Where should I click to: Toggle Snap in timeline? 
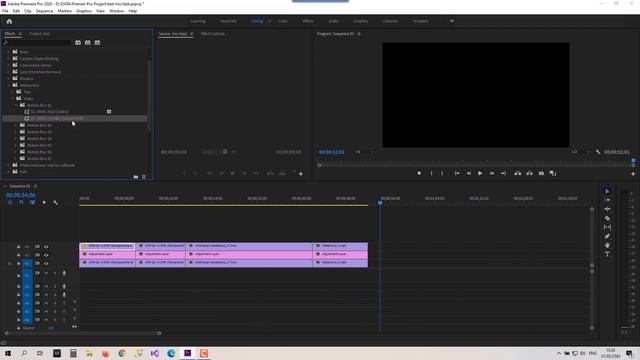[x=21, y=202]
